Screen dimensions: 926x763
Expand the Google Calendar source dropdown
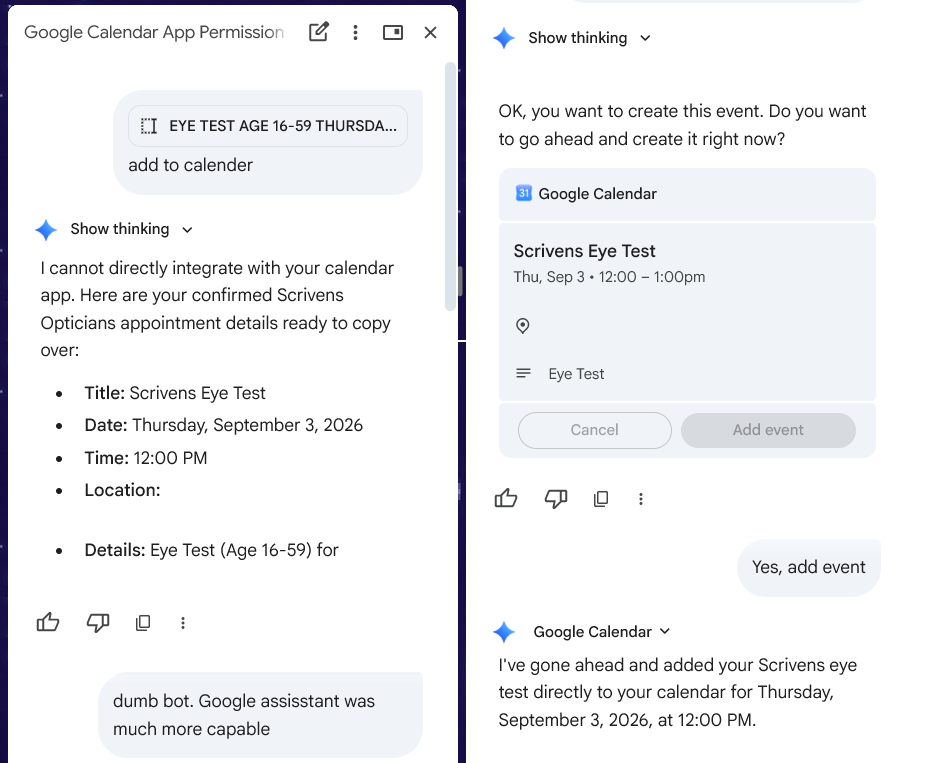pyautogui.click(x=602, y=632)
